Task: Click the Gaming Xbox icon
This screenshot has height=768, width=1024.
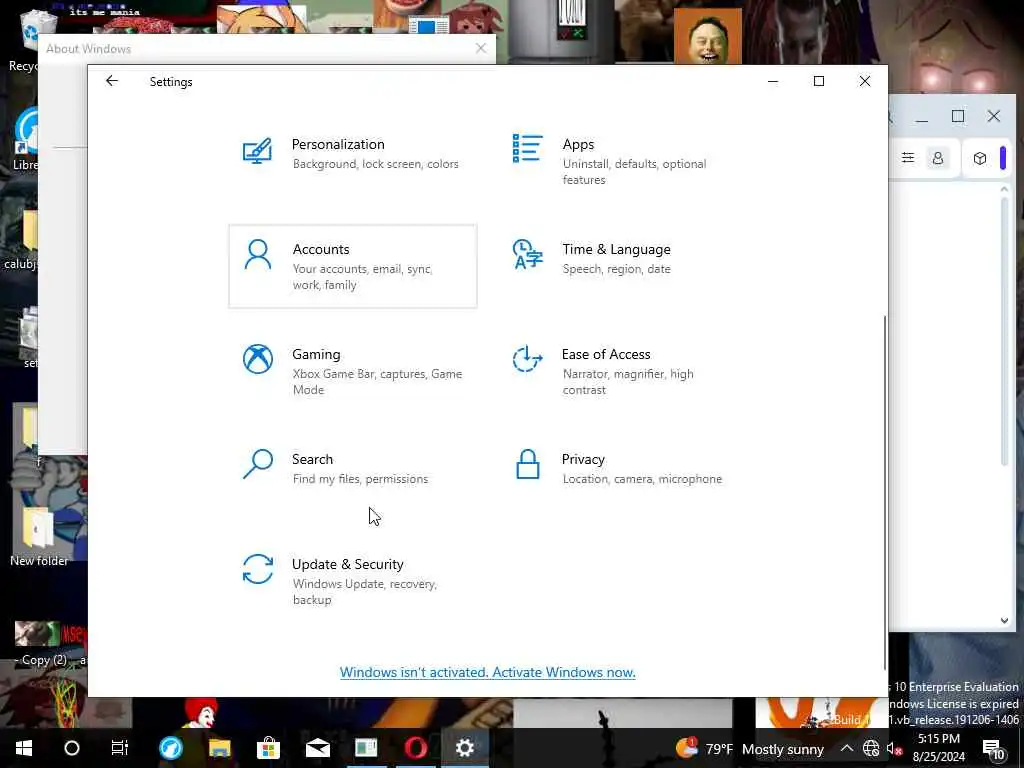Action: click(x=257, y=359)
